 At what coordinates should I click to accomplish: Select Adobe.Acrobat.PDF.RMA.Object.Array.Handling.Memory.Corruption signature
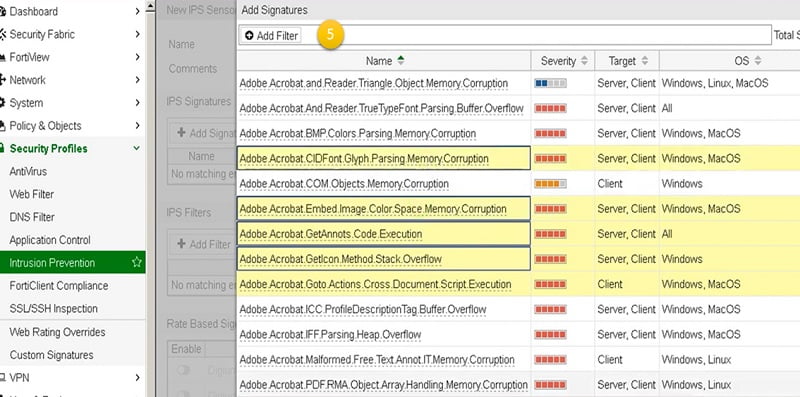tap(383, 385)
